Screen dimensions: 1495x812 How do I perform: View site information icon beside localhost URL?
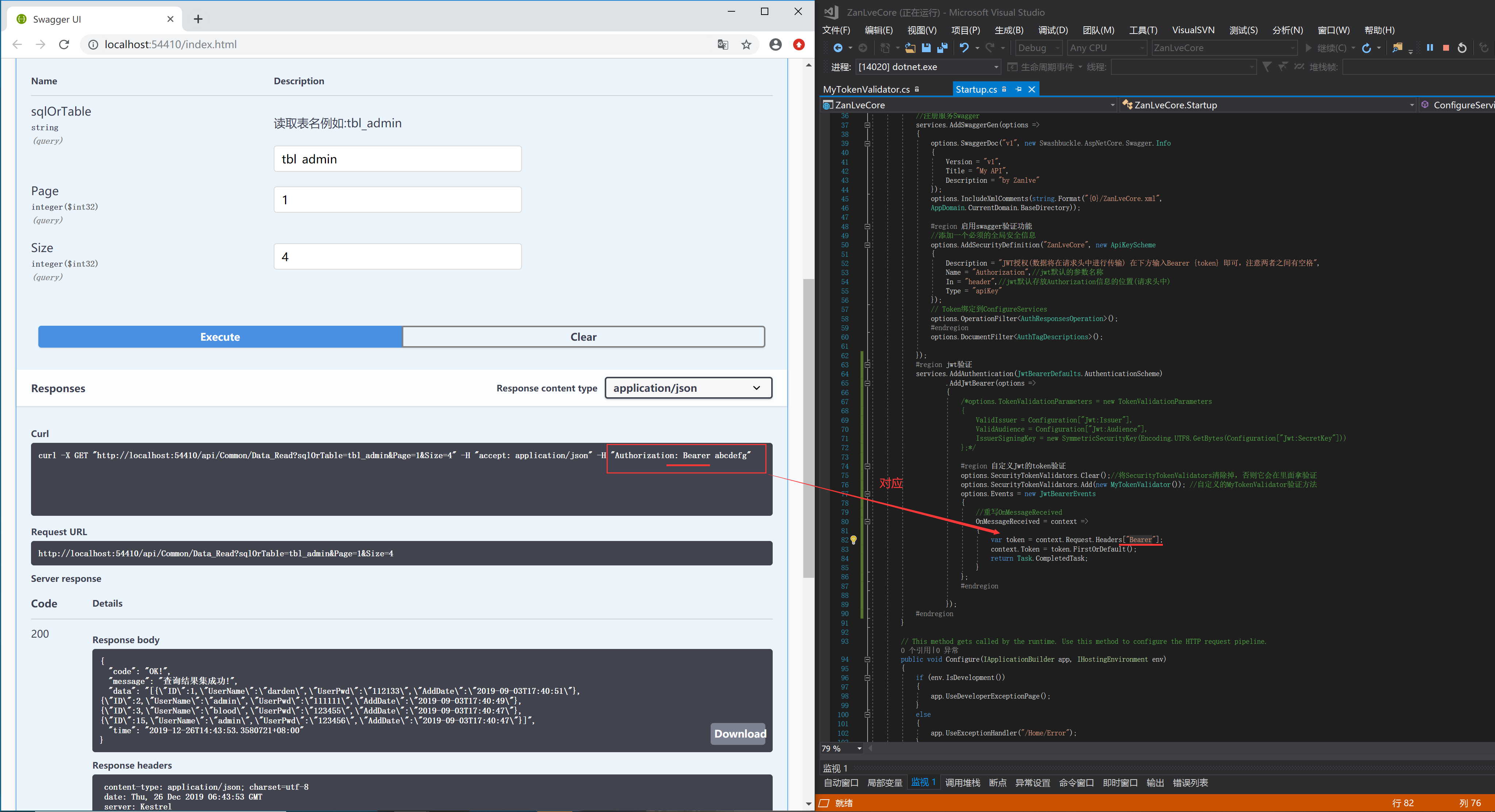(93, 45)
